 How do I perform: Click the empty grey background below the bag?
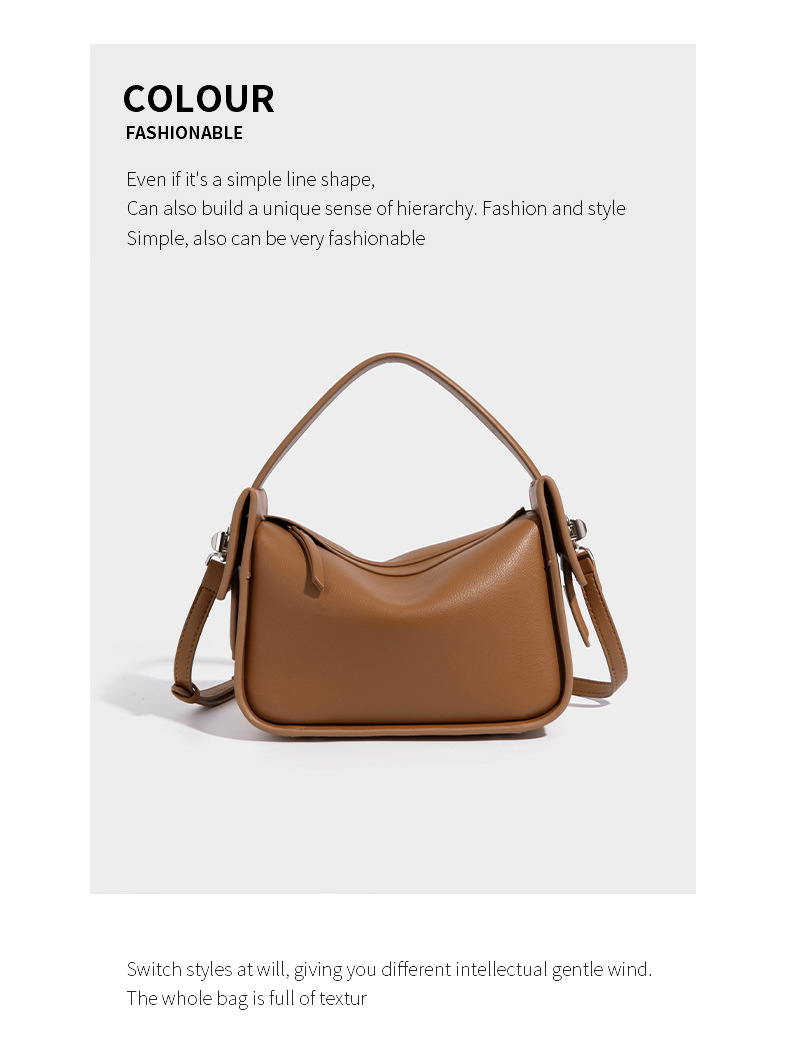tap(393, 816)
